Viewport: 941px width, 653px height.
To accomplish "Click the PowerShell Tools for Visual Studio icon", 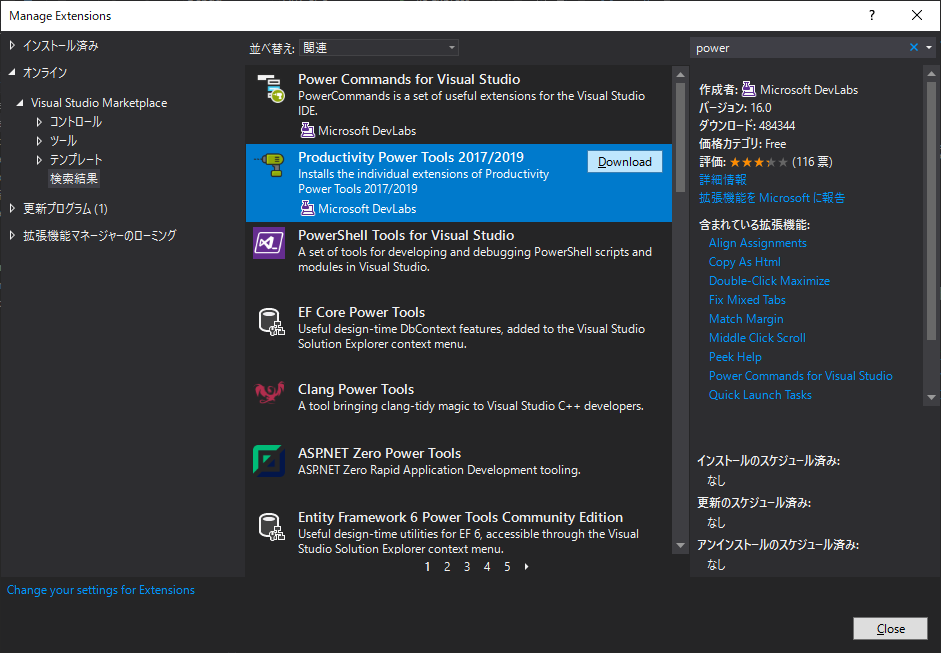I will click(x=269, y=243).
